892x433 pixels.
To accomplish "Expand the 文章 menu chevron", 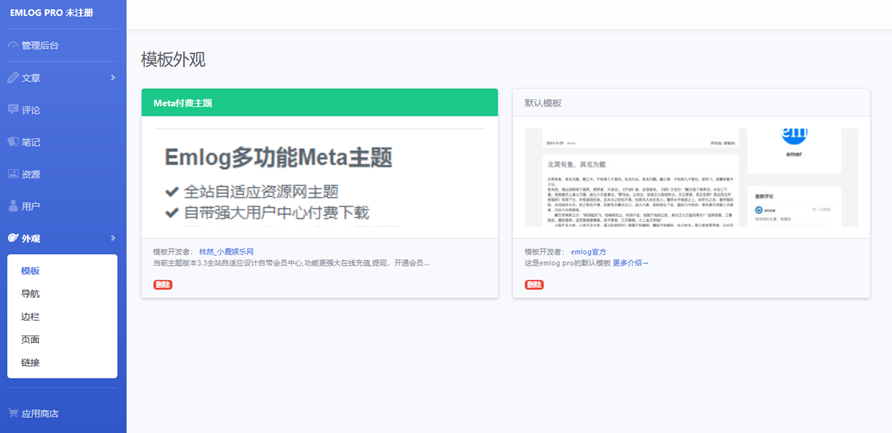I will [113, 77].
